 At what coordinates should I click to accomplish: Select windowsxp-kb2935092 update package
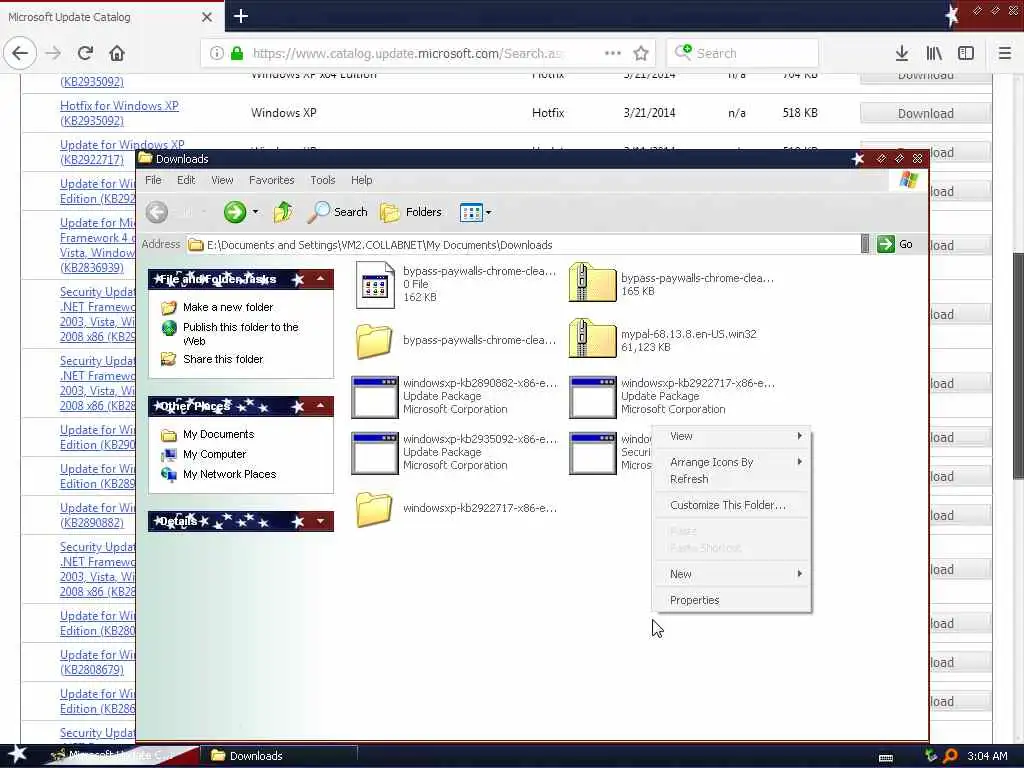pos(455,452)
